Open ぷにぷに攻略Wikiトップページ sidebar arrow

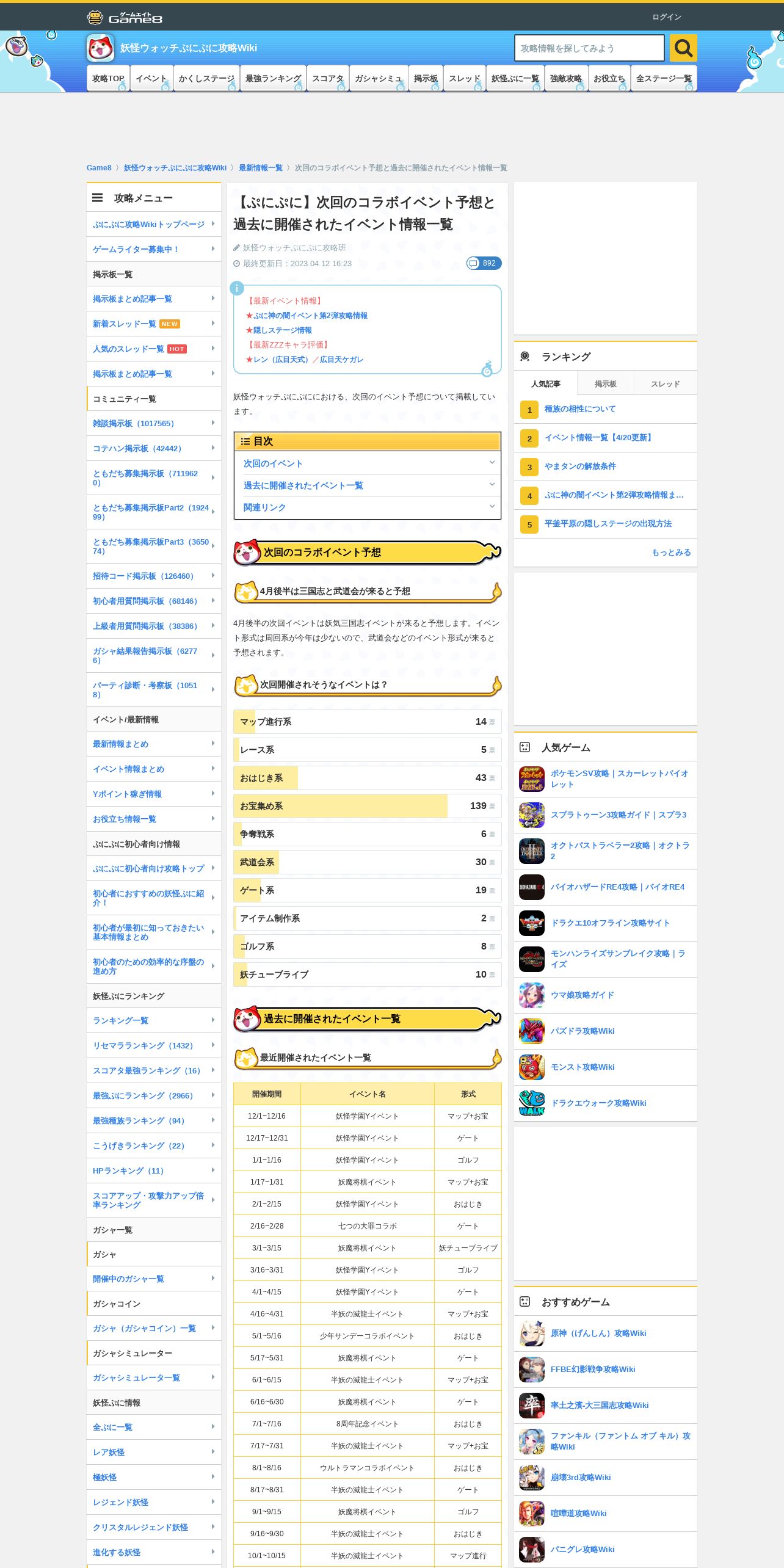(x=212, y=224)
